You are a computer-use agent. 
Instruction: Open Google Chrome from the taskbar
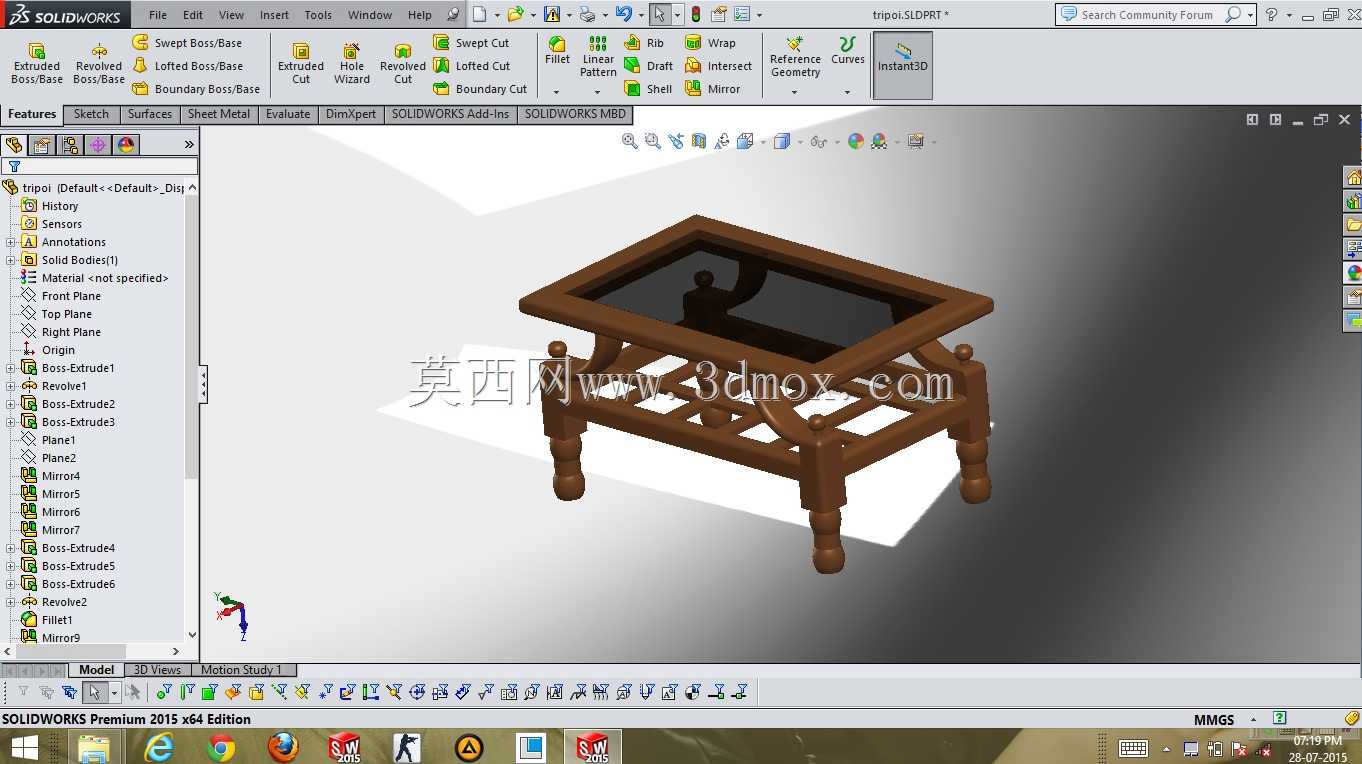tap(221, 746)
